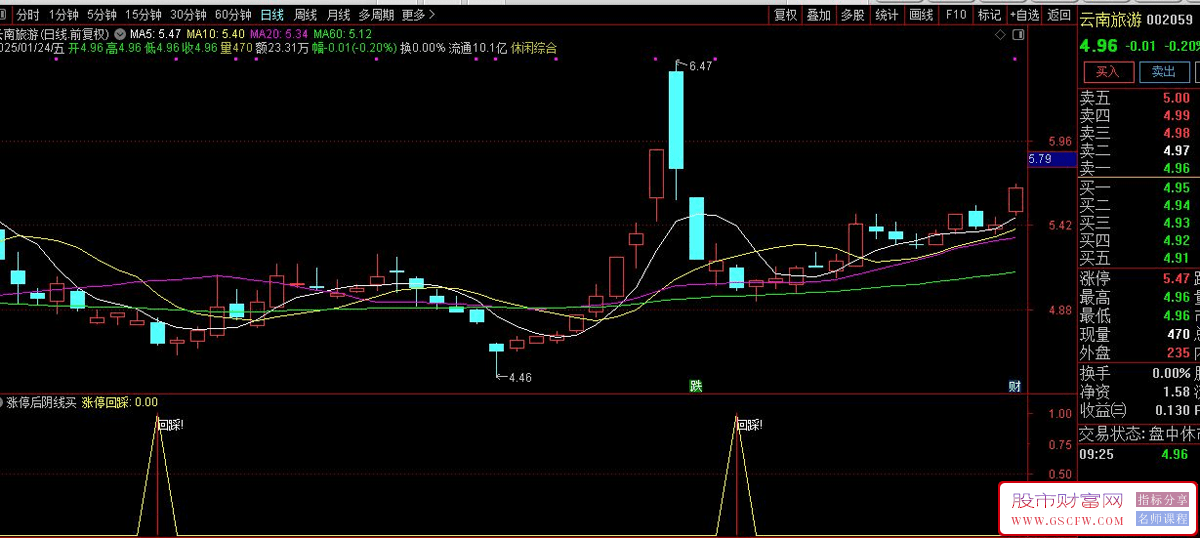
Task: Click the 收益(三) value 0.130
Action: click(1171, 411)
